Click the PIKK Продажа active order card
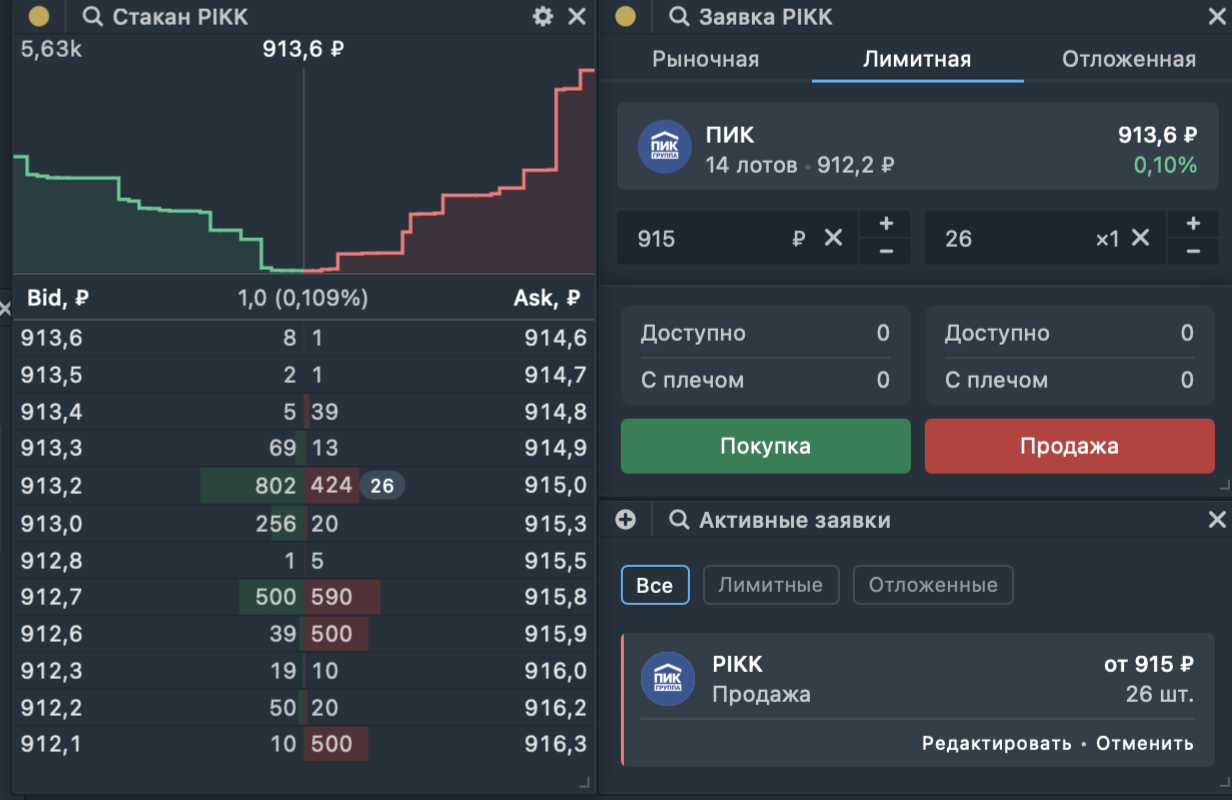The width and height of the screenshot is (1232, 800). pyautogui.click(x=918, y=700)
